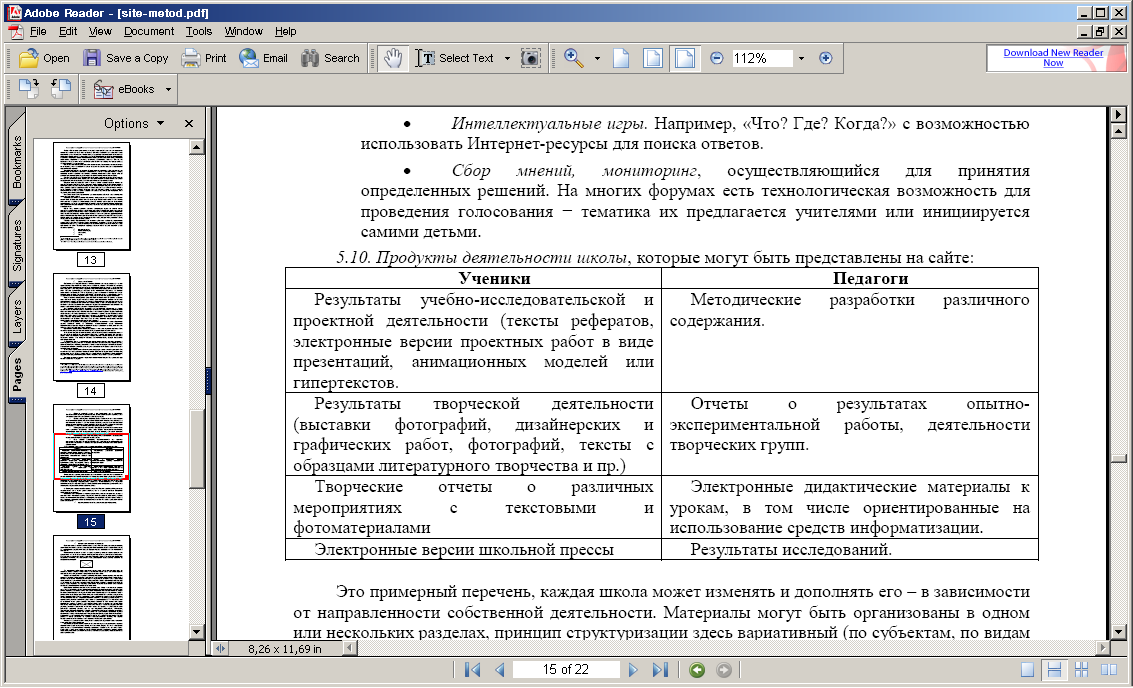This screenshot has width=1133, height=688.
Task: Click the next view grey arrow
Action: 723,670
